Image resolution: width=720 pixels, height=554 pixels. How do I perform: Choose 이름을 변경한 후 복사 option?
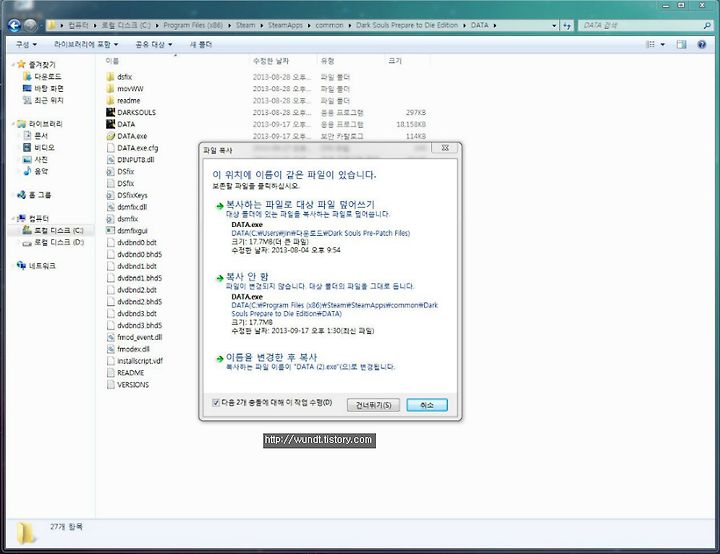(x=271, y=357)
